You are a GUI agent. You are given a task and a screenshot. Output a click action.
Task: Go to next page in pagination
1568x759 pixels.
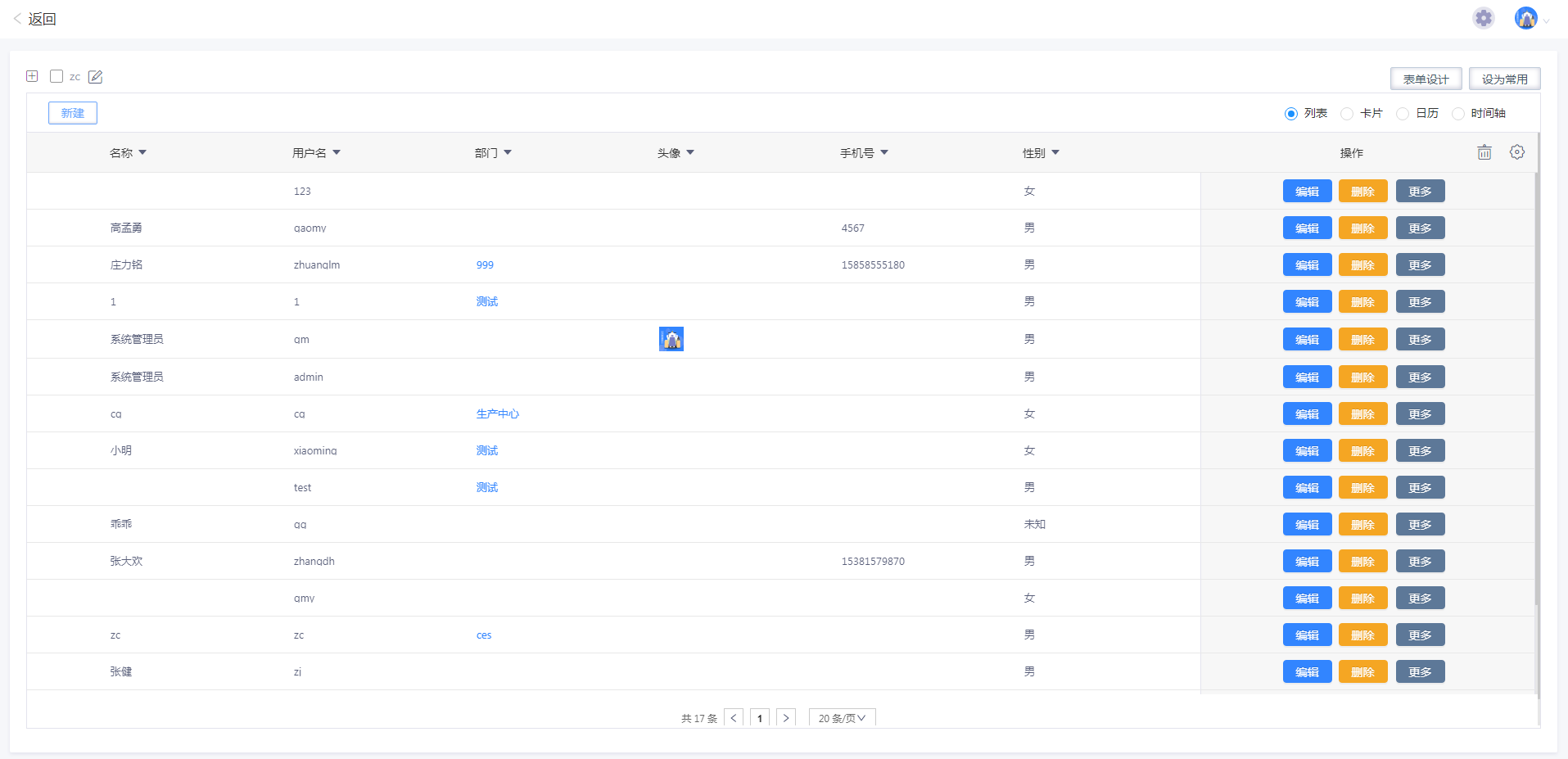[x=786, y=717]
